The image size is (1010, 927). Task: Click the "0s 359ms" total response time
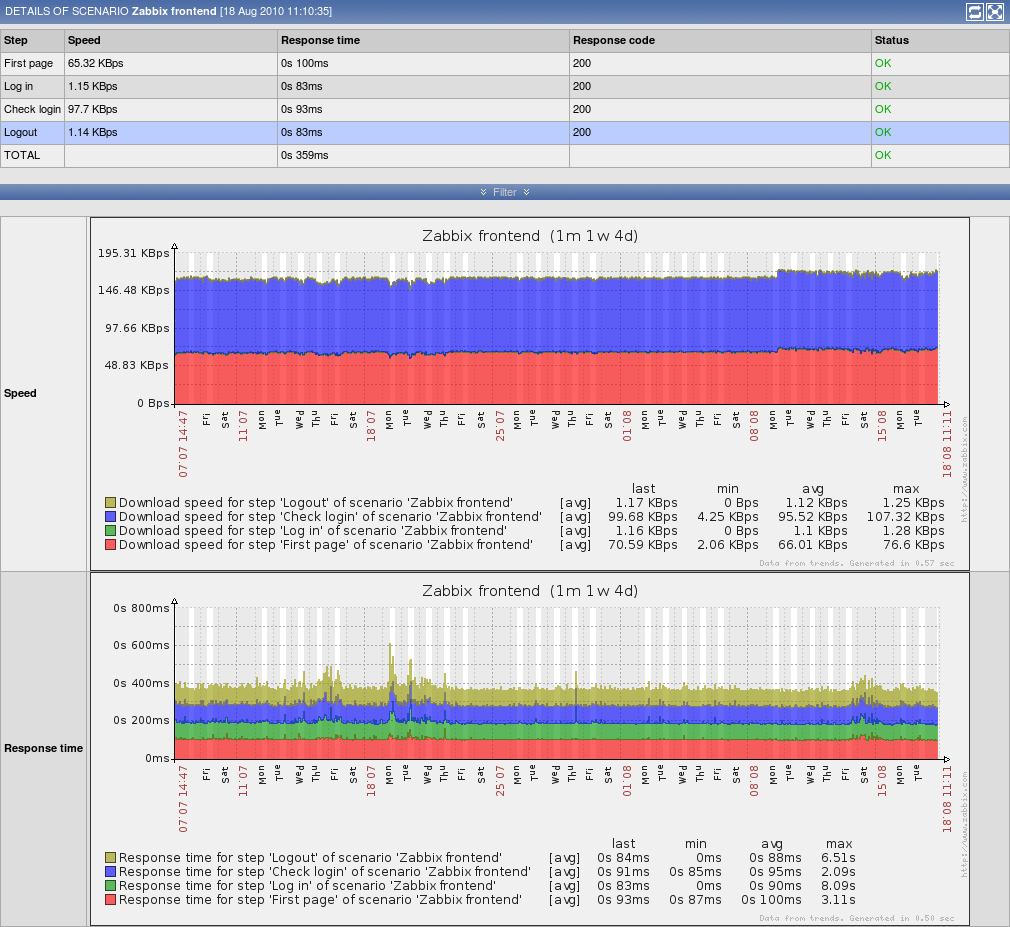tap(305, 155)
